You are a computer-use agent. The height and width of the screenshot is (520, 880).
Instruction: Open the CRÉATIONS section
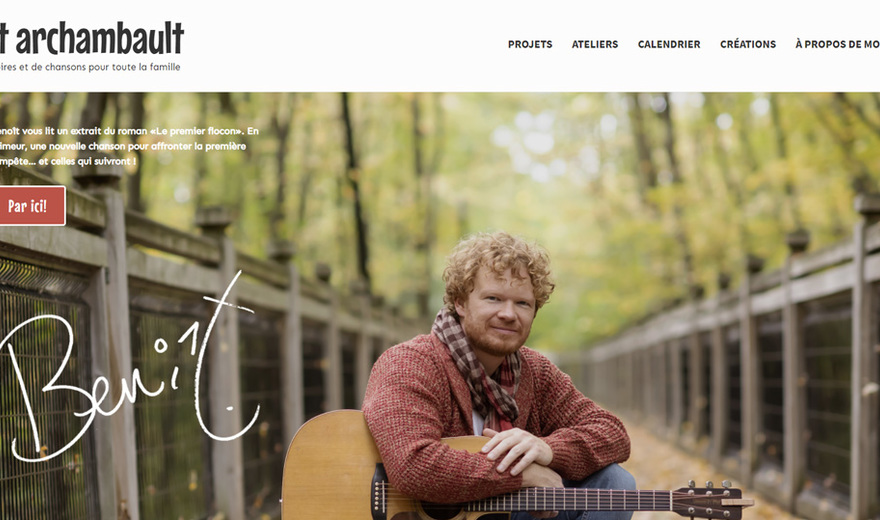(x=748, y=44)
